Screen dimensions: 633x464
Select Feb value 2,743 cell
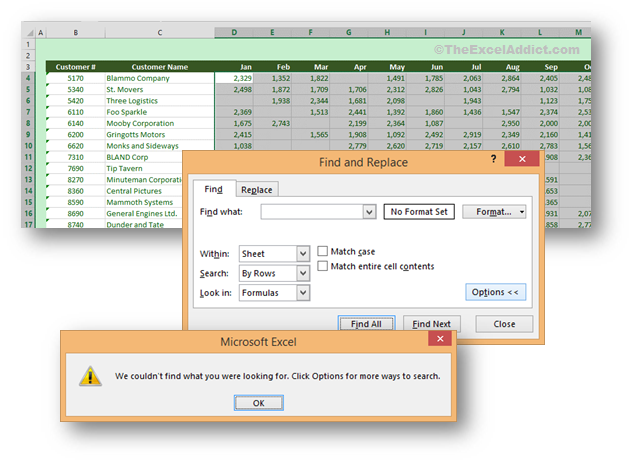coord(272,123)
